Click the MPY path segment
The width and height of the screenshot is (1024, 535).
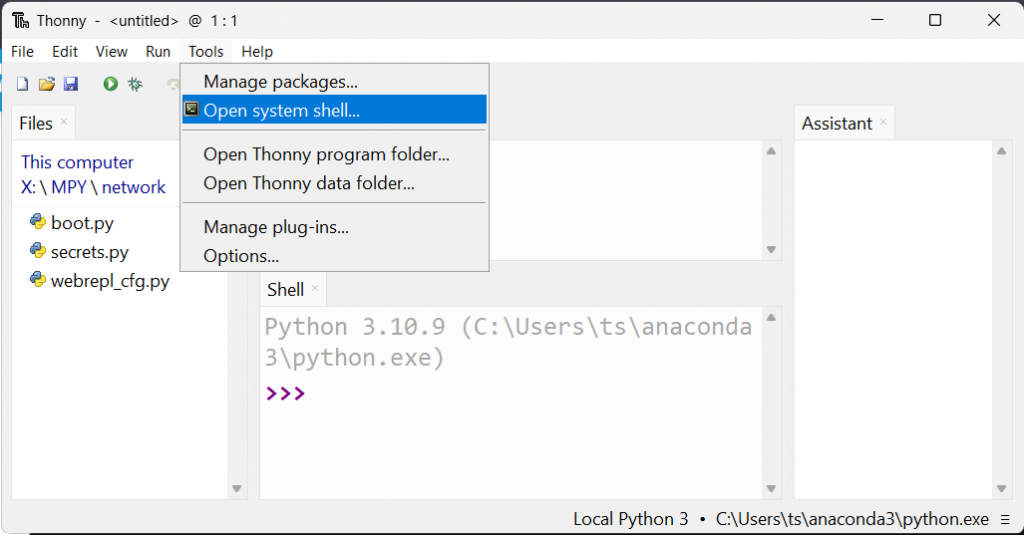tap(69, 187)
